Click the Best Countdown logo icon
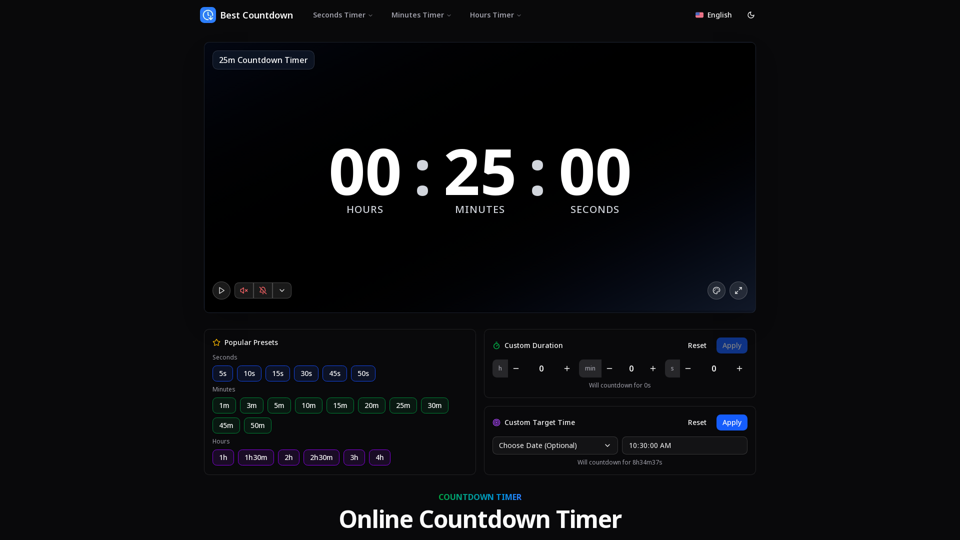This screenshot has width=960, height=540. (208, 15)
